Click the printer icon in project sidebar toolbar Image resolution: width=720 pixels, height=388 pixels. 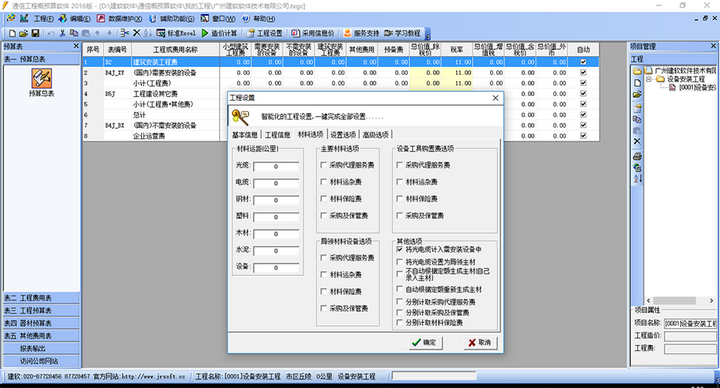637,156
